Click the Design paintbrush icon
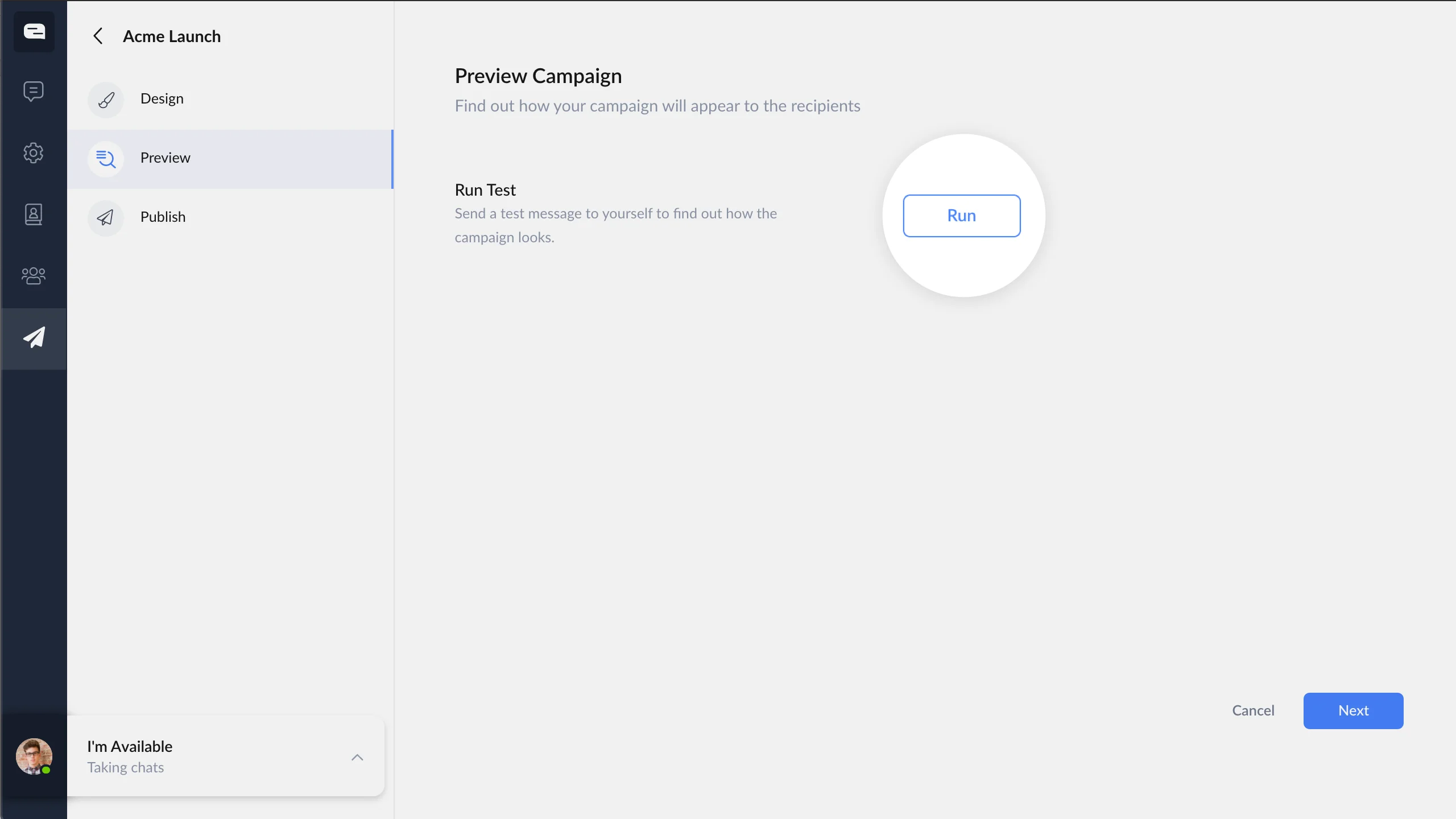The image size is (1456, 819). tap(106, 100)
